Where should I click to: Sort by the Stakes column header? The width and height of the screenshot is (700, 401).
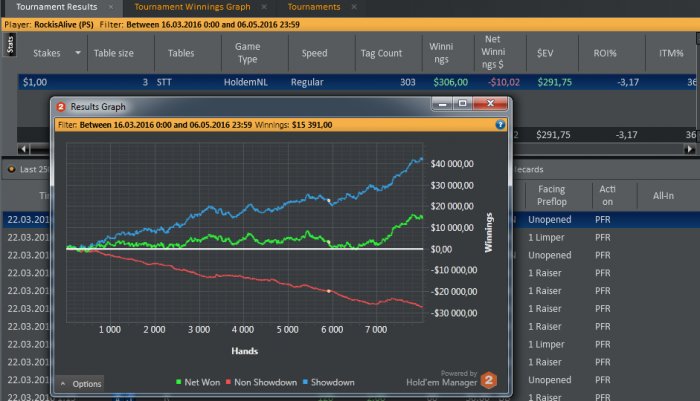46,53
